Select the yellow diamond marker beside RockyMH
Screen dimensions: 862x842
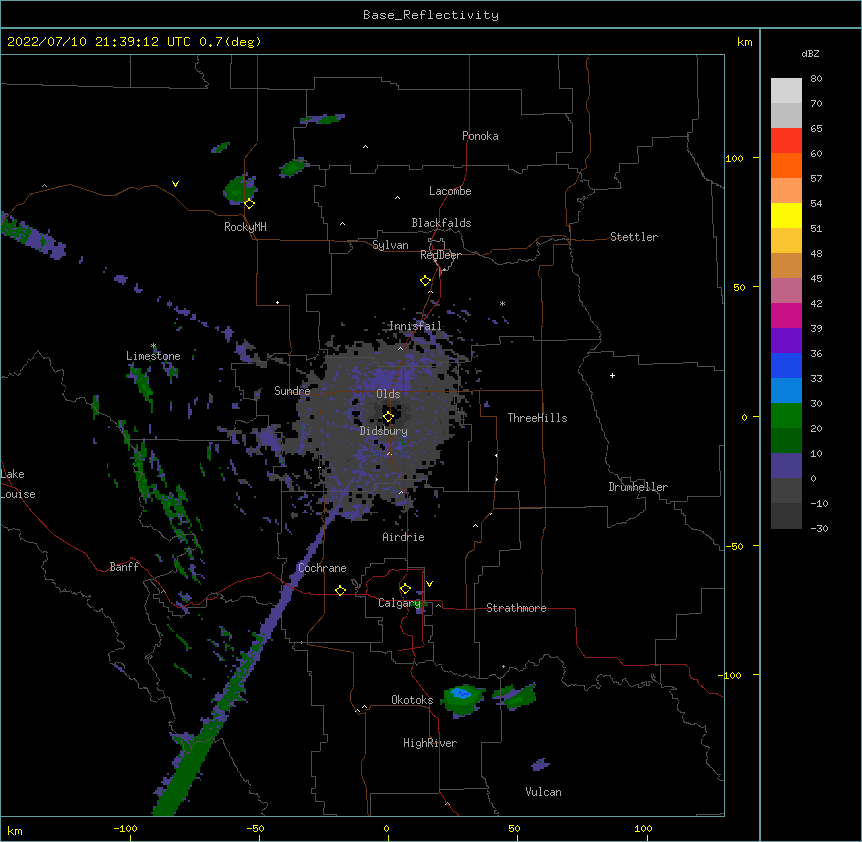pos(249,204)
